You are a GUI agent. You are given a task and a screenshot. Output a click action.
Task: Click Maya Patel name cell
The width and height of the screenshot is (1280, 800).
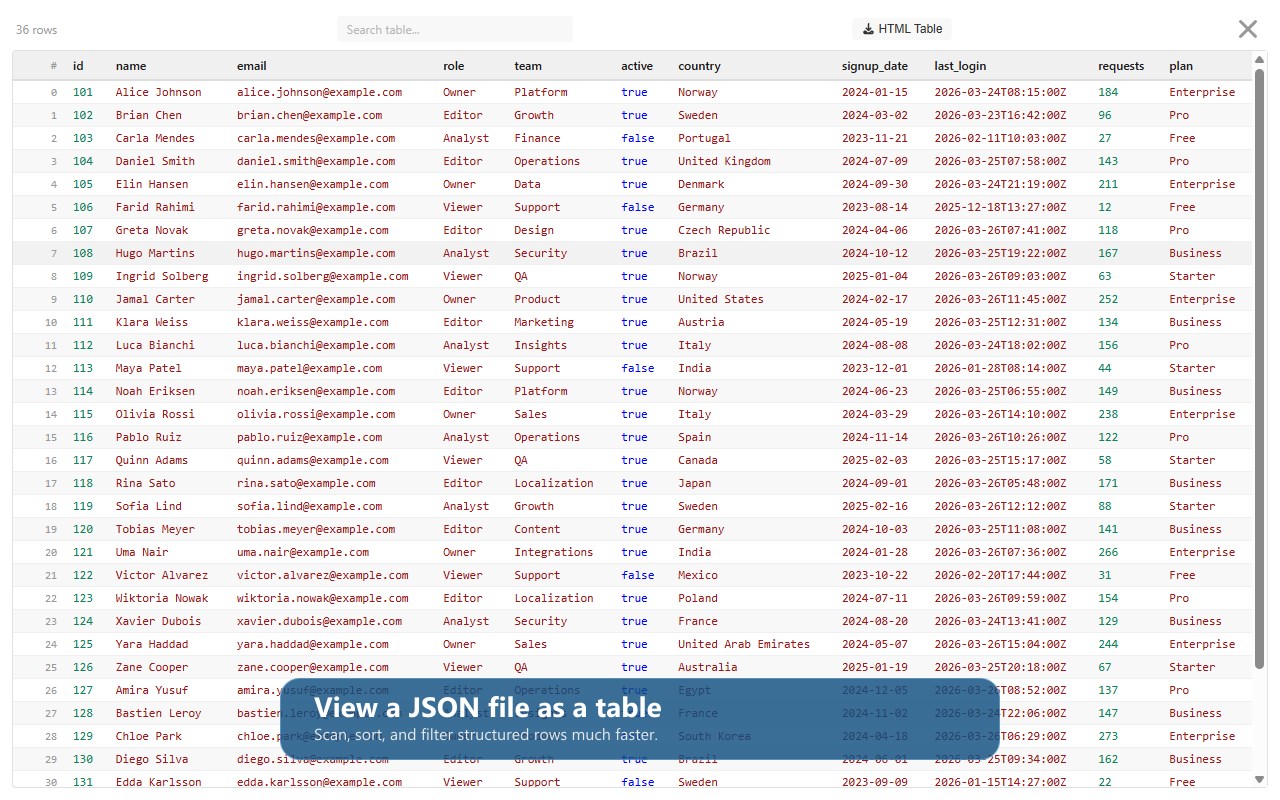click(x=148, y=368)
